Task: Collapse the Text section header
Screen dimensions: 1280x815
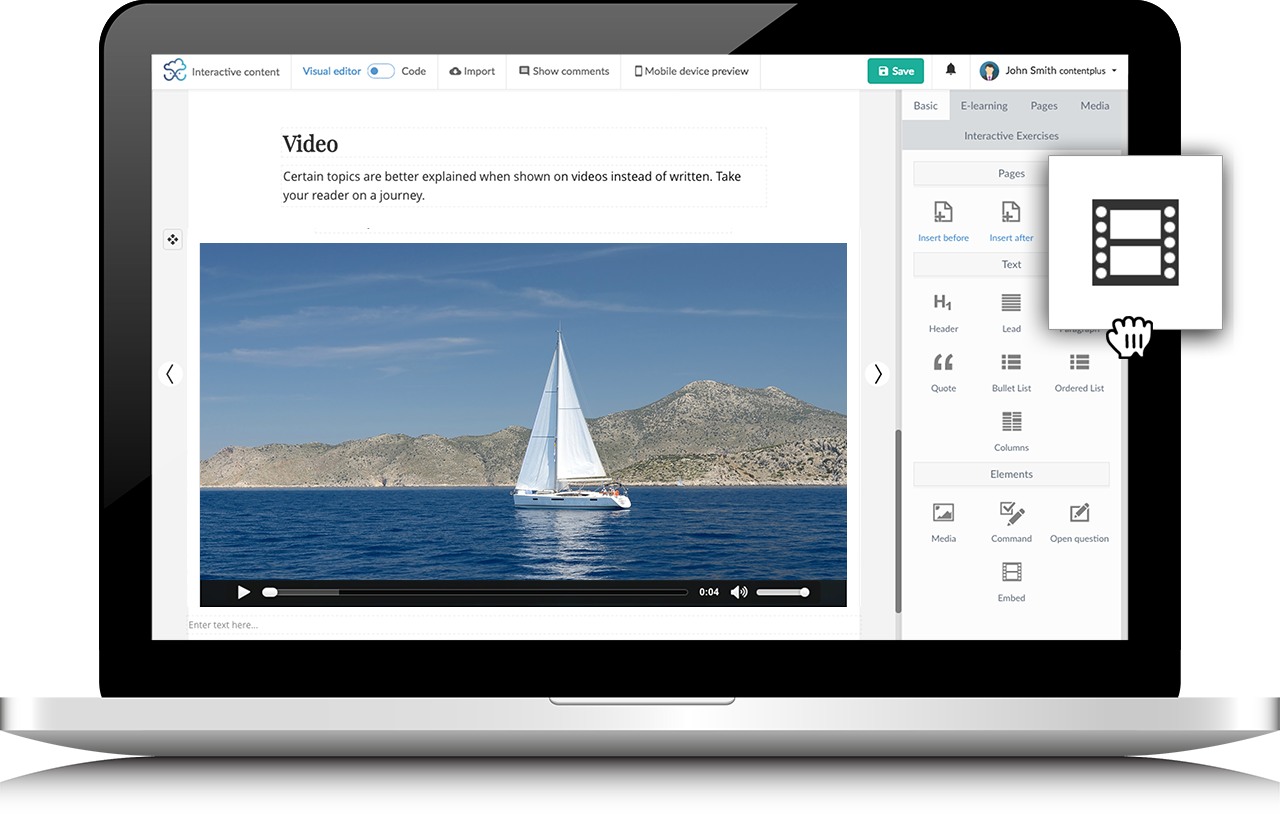Action: [1011, 264]
